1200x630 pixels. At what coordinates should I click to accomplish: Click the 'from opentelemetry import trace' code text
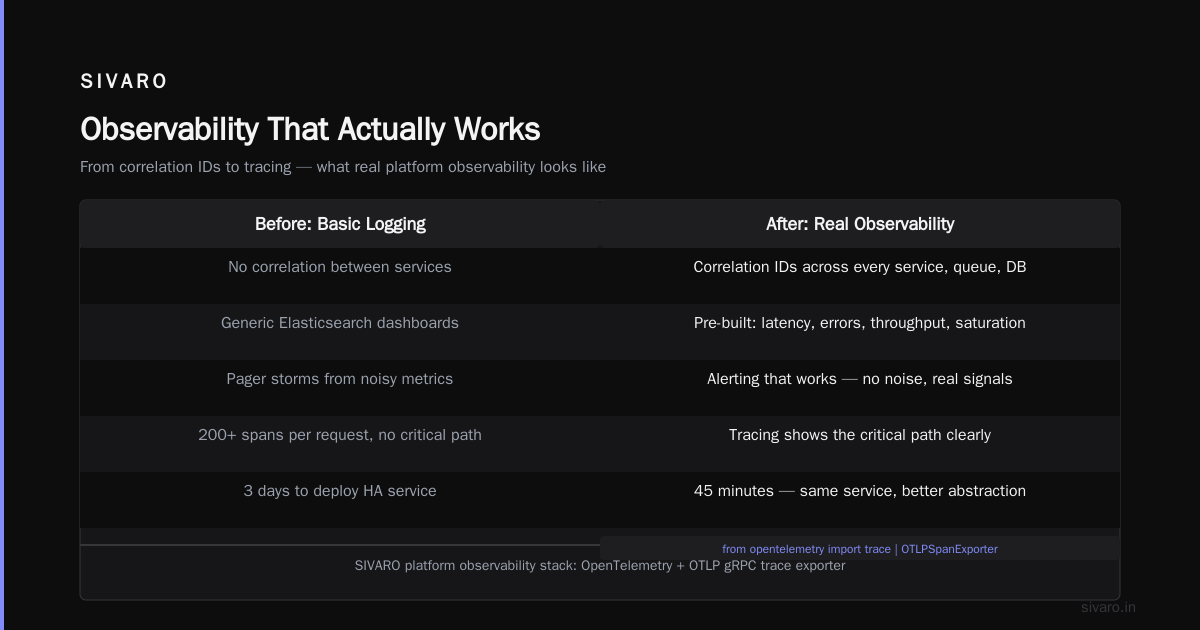click(x=807, y=549)
